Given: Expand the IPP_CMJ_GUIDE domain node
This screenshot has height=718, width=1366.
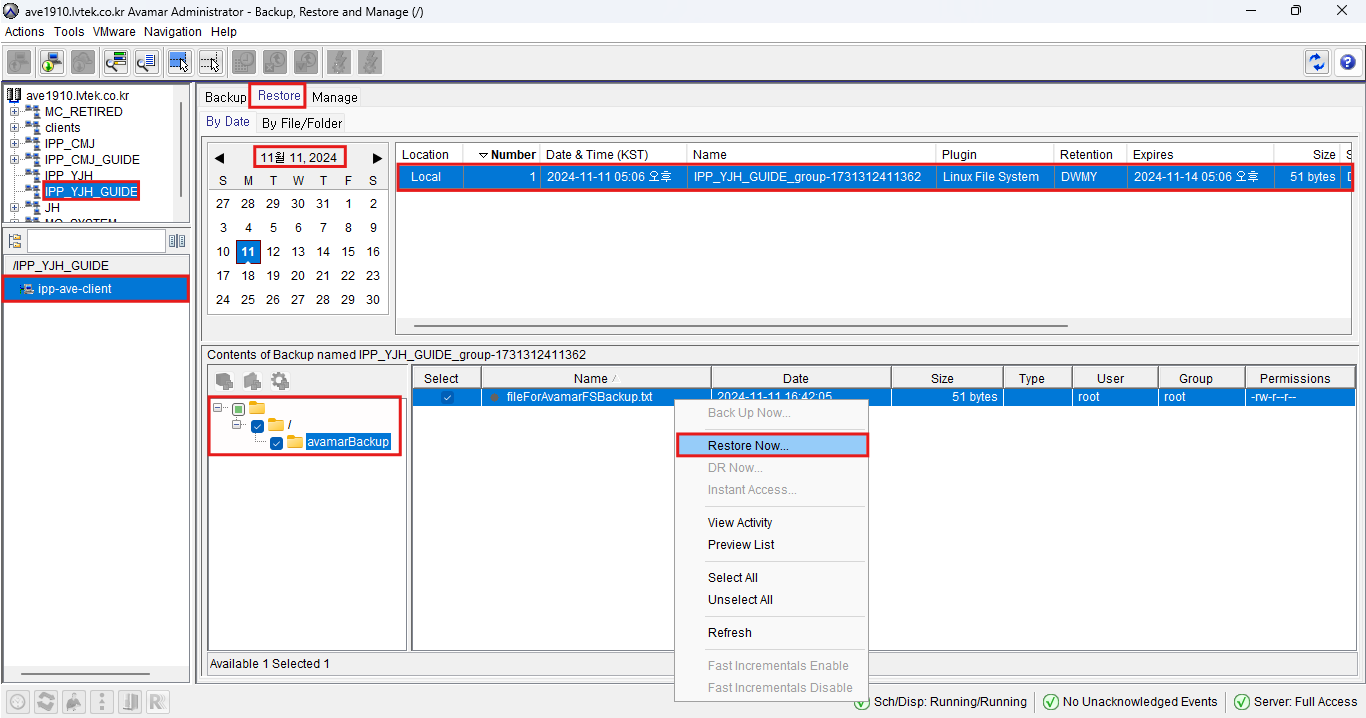Looking at the screenshot, I should tap(15, 160).
